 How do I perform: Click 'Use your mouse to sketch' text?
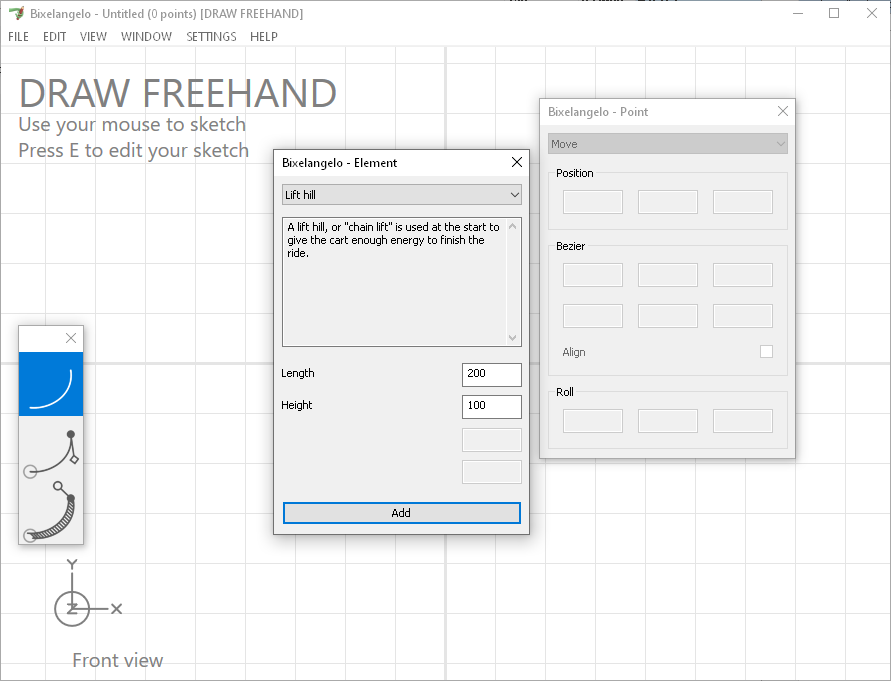pos(132,124)
